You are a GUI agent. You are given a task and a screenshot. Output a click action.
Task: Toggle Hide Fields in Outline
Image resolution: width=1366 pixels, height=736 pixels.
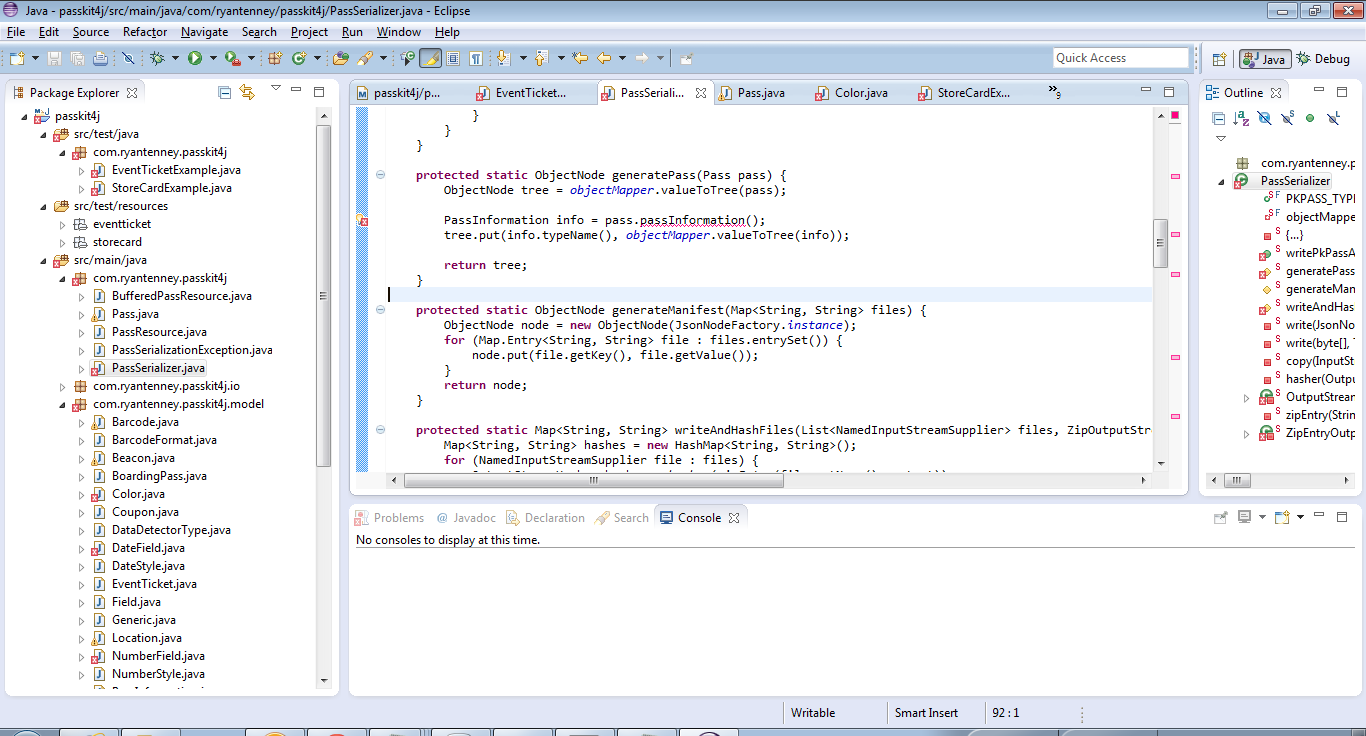click(1264, 118)
